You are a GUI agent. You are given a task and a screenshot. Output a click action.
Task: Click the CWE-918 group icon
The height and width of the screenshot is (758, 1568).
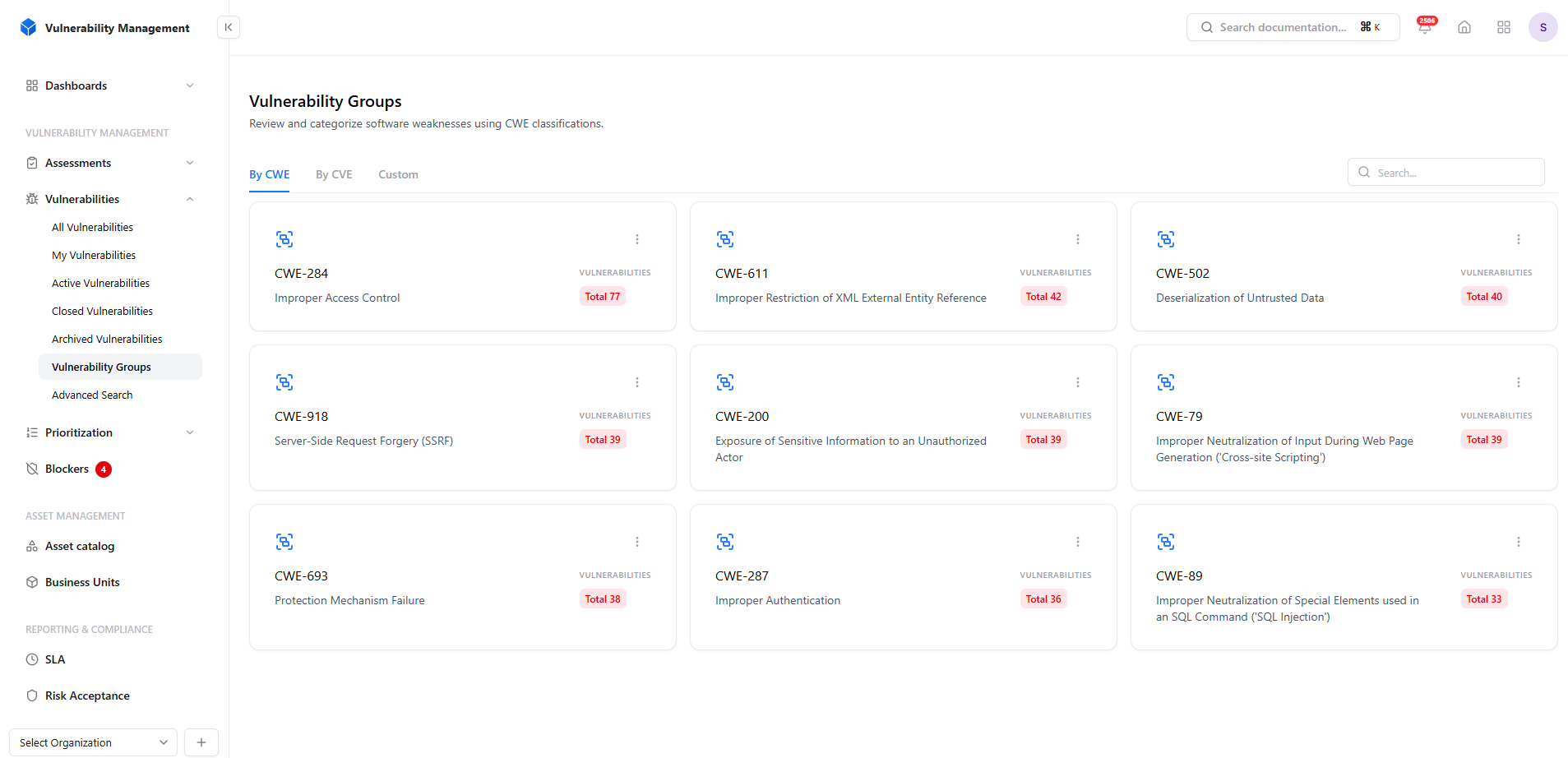[x=284, y=382]
